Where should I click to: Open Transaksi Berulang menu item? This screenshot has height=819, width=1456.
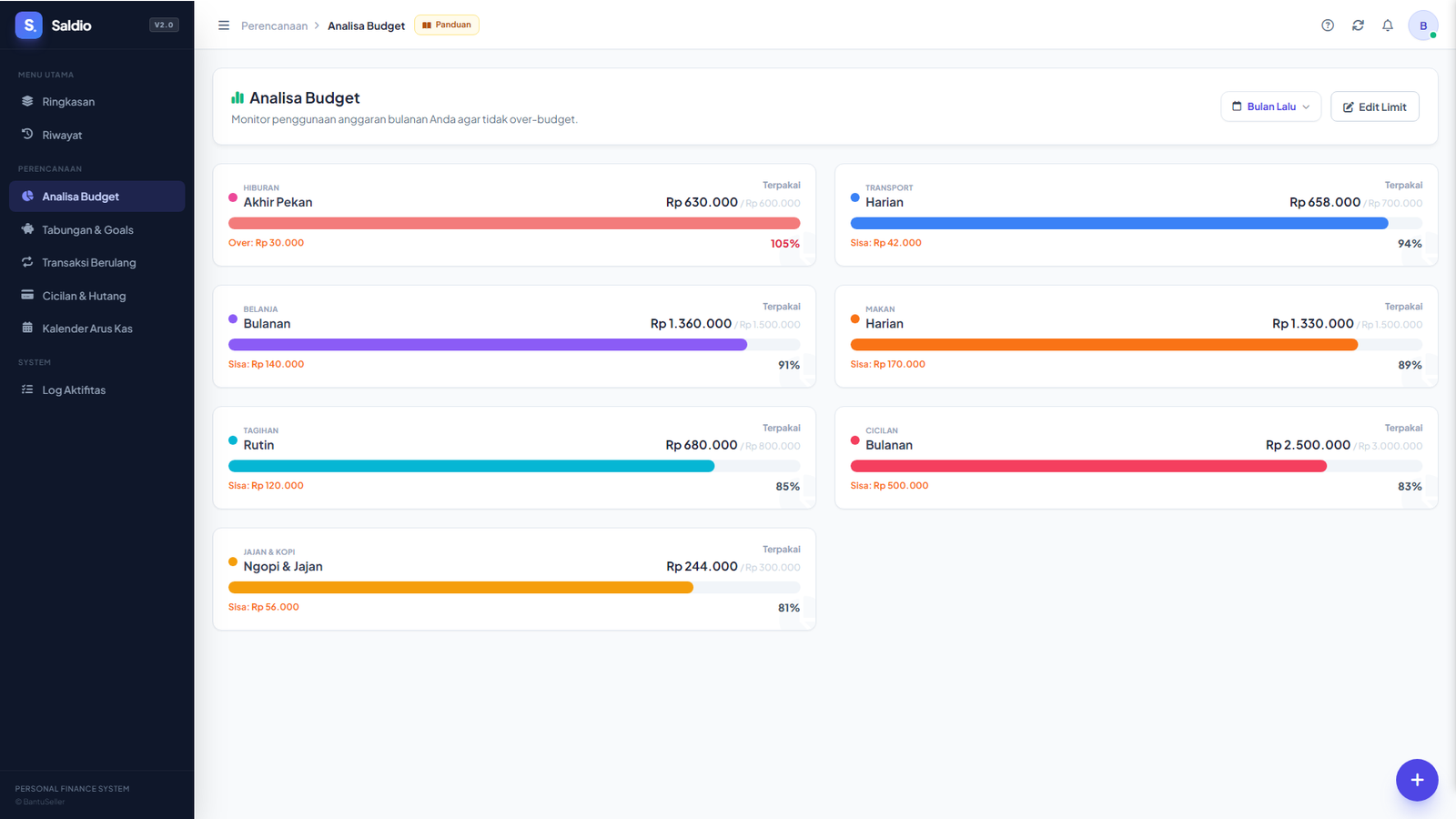[x=96, y=262]
